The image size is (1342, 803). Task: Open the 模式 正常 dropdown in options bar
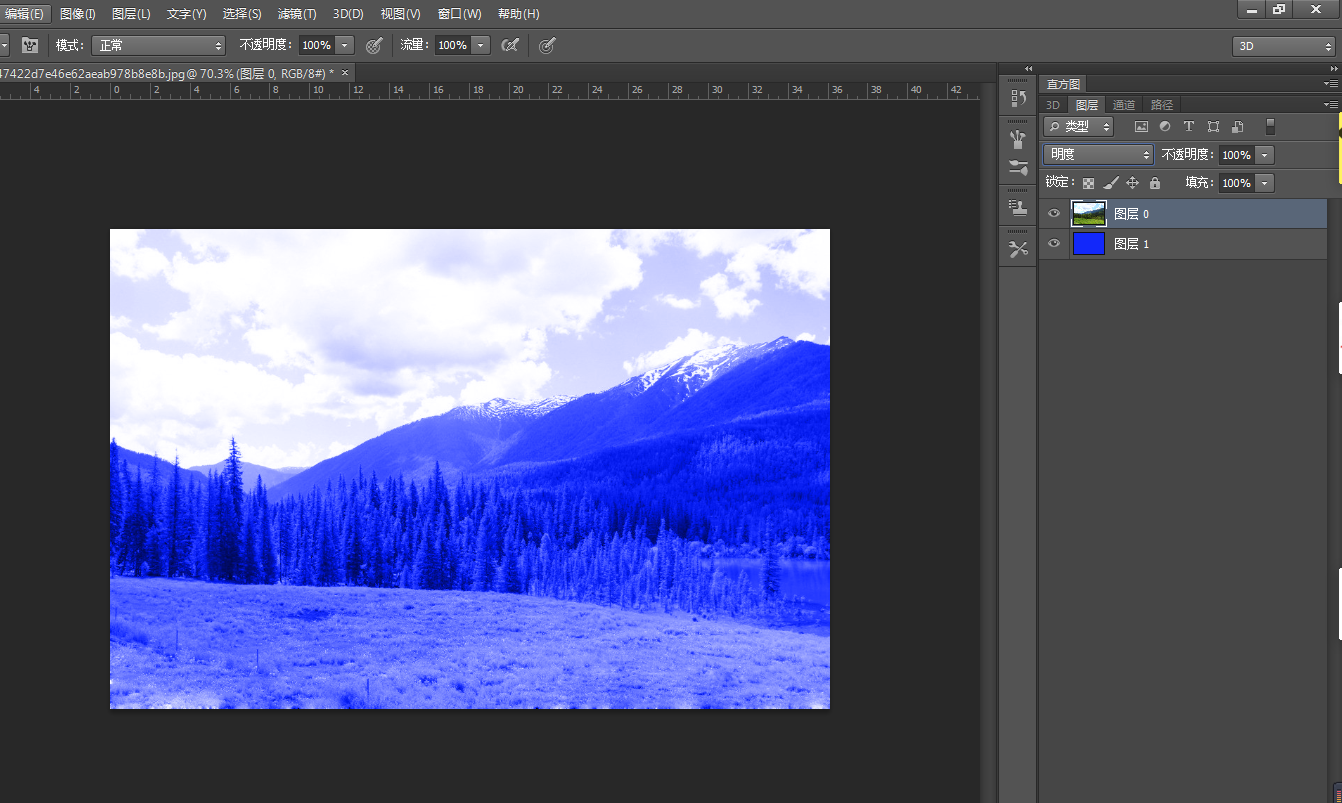pyautogui.click(x=158, y=45)
